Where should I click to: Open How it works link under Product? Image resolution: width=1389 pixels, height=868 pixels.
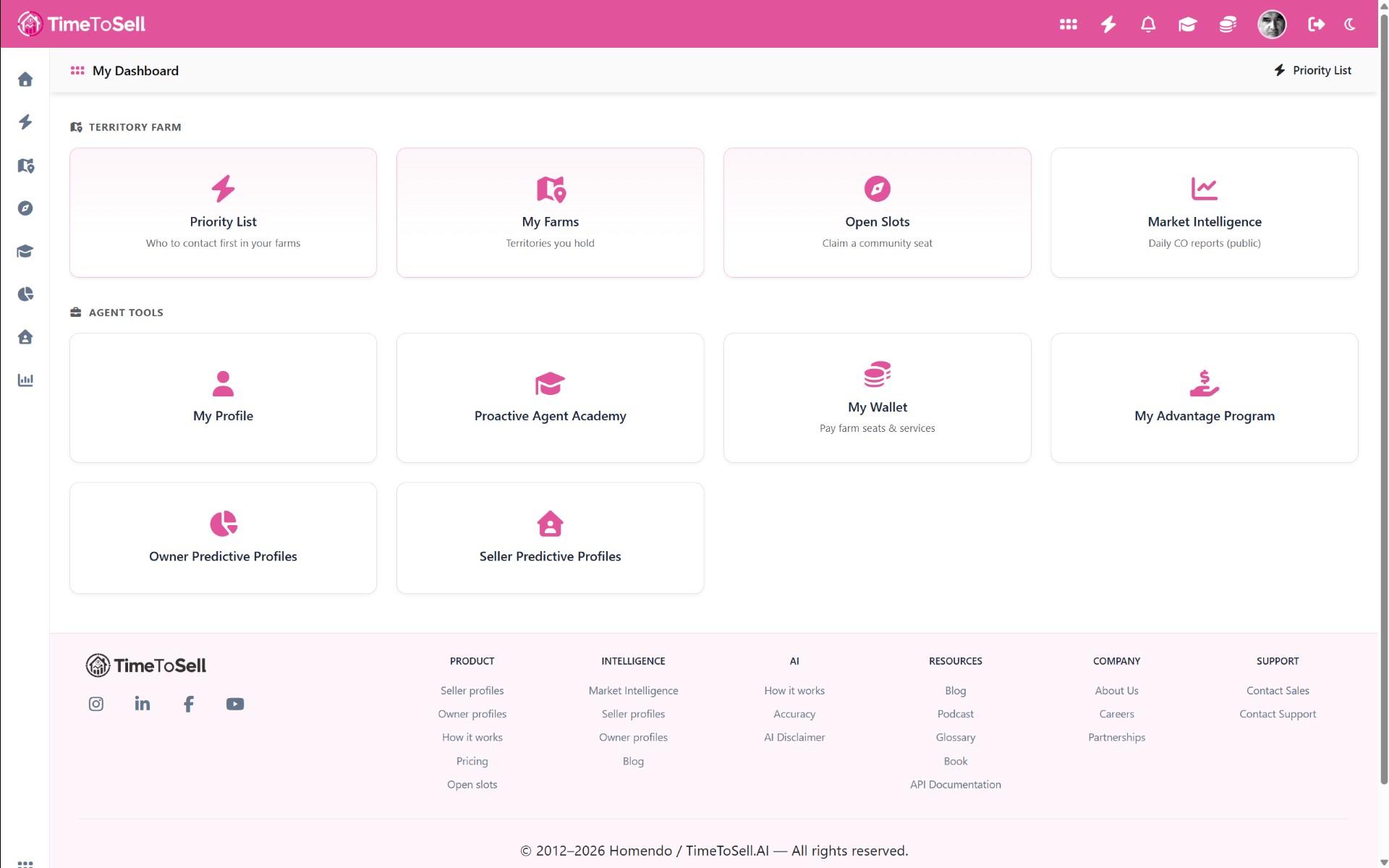[472, 737]
